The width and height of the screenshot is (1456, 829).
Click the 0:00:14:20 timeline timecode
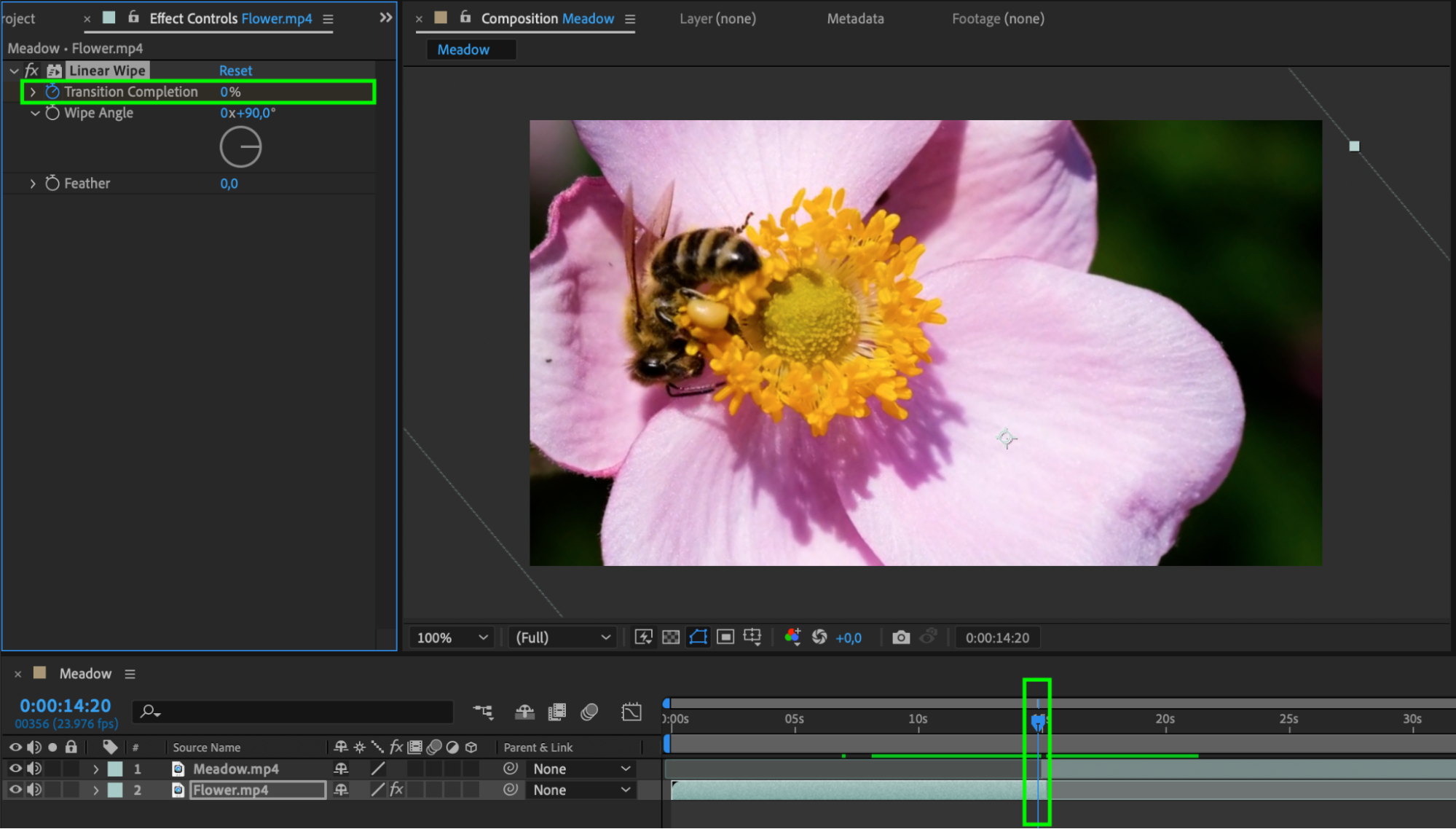tap(66, 705)
